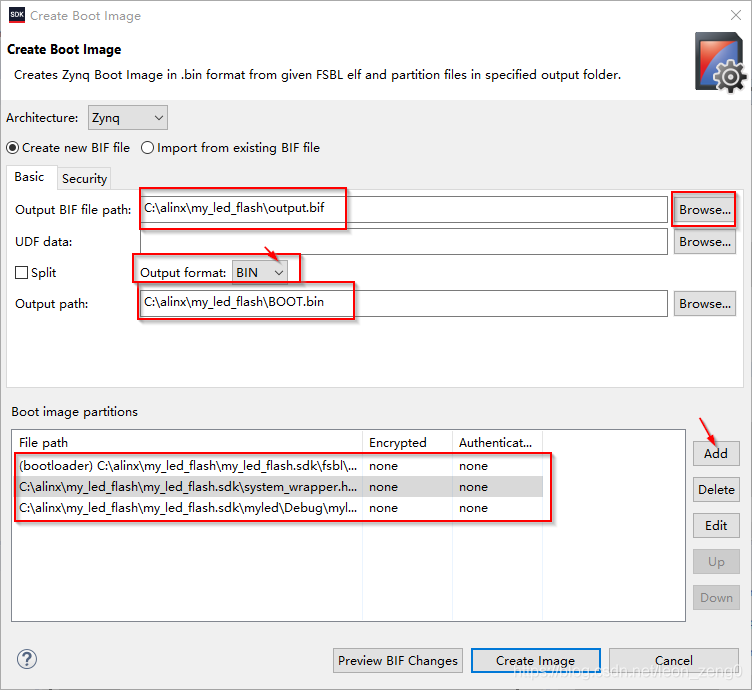Select the bootloader fsbl partition row
Image resolution: width=752 pixels, height=690 pixels.
[x=188, y=465]
